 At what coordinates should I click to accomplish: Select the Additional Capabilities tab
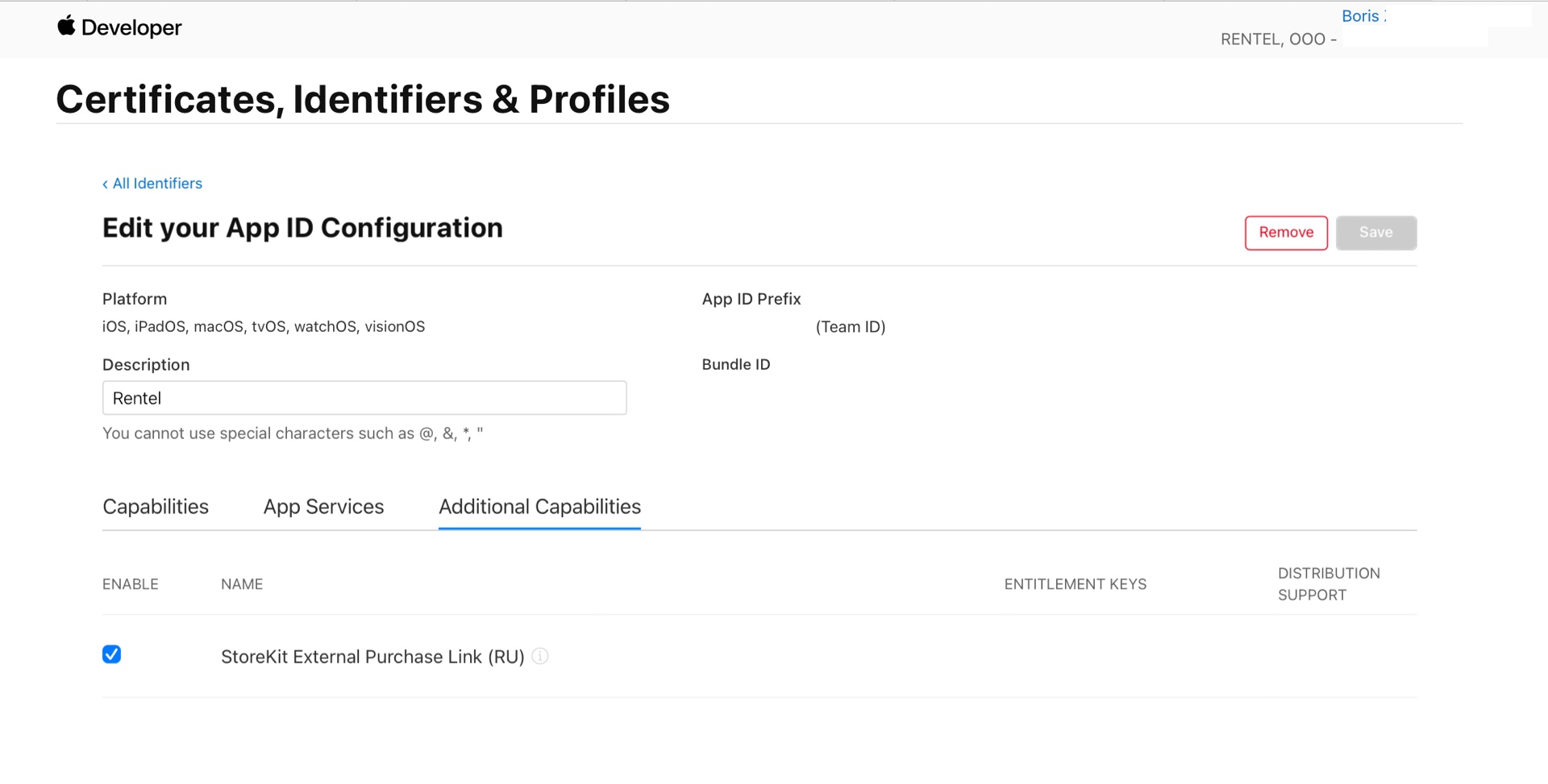click(539, 507)
